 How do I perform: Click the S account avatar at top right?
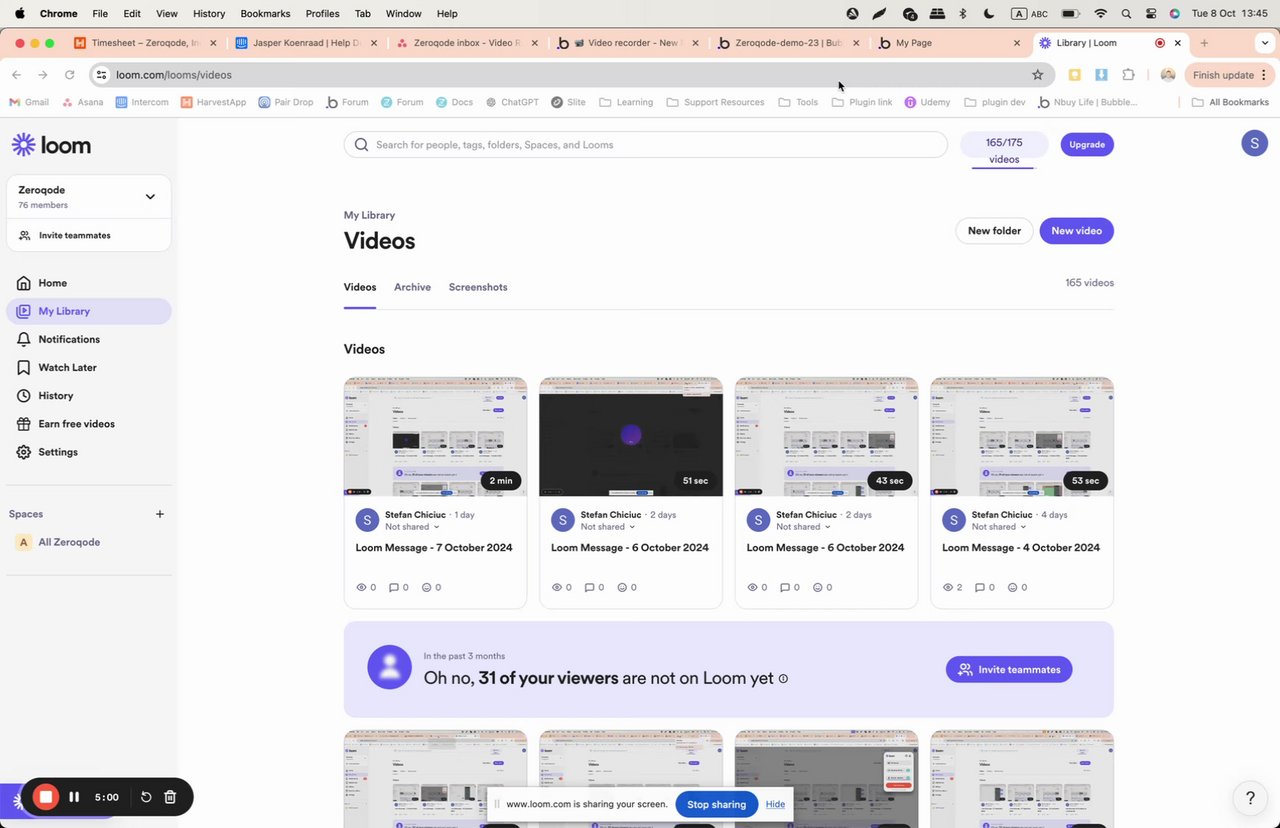click(1255, 143)
